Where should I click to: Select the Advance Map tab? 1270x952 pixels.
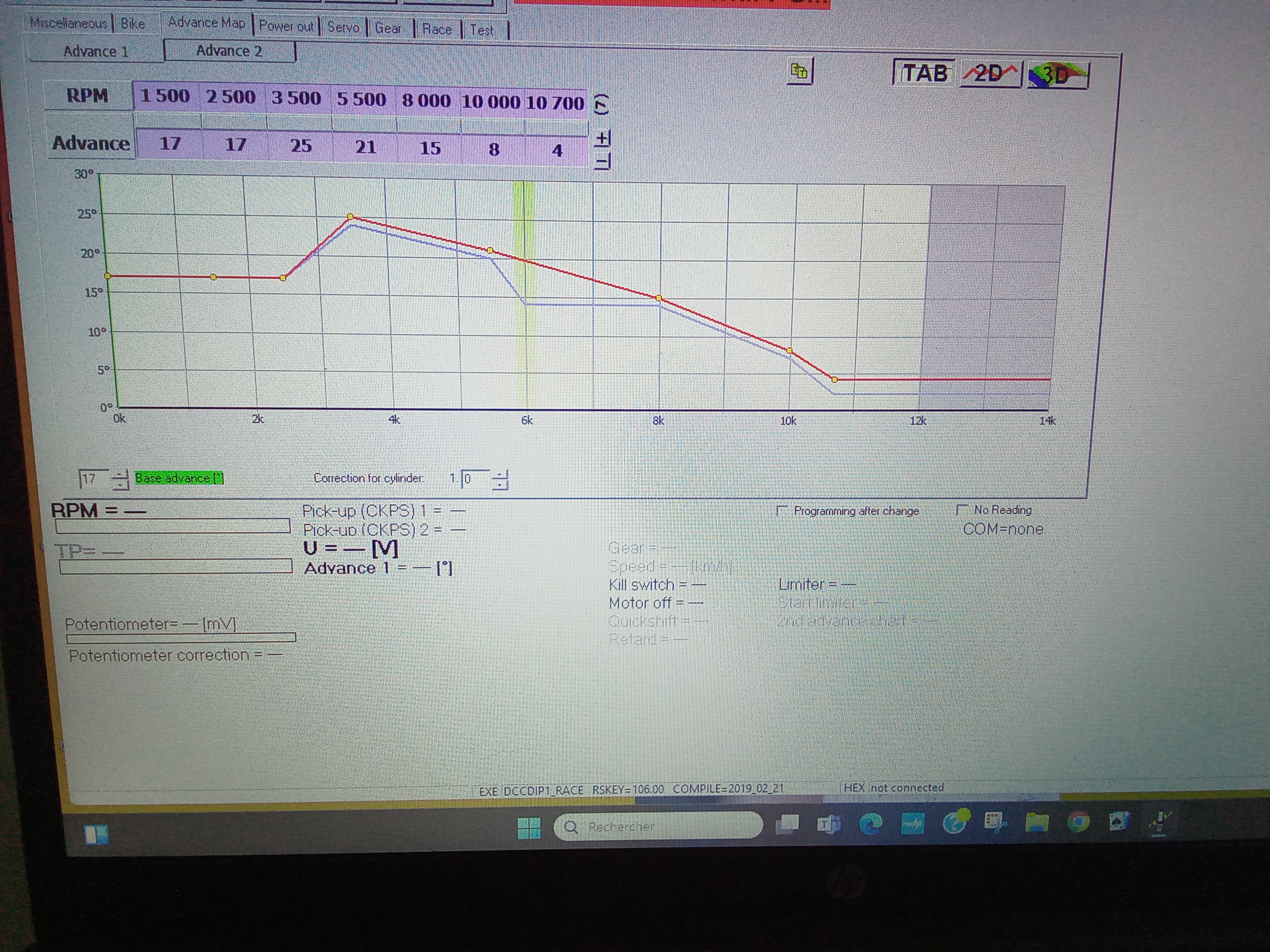[x=207, y=23]
